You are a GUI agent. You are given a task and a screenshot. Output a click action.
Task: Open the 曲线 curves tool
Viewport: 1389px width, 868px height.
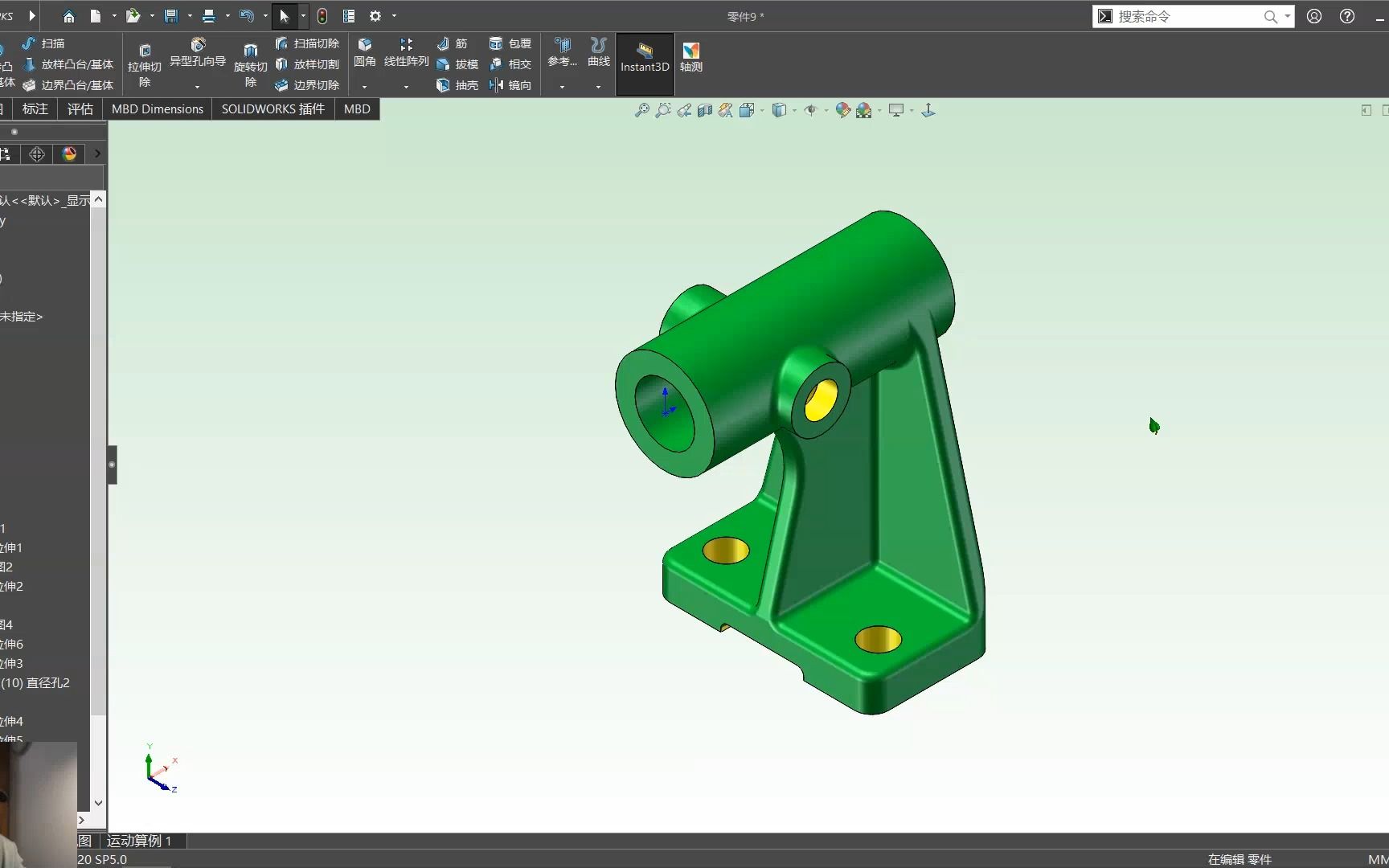point(599,52)
